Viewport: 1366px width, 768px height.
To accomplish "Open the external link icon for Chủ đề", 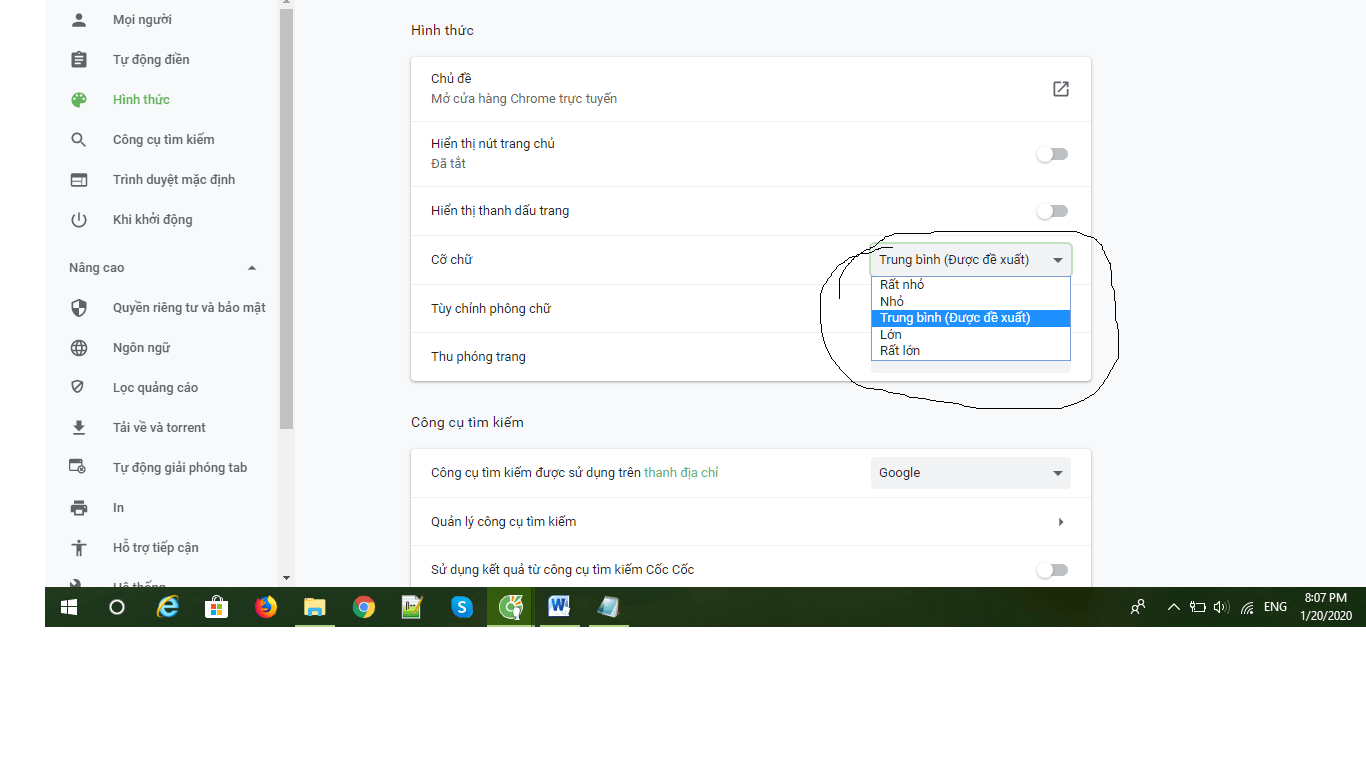I will [x=1061, y=89].
